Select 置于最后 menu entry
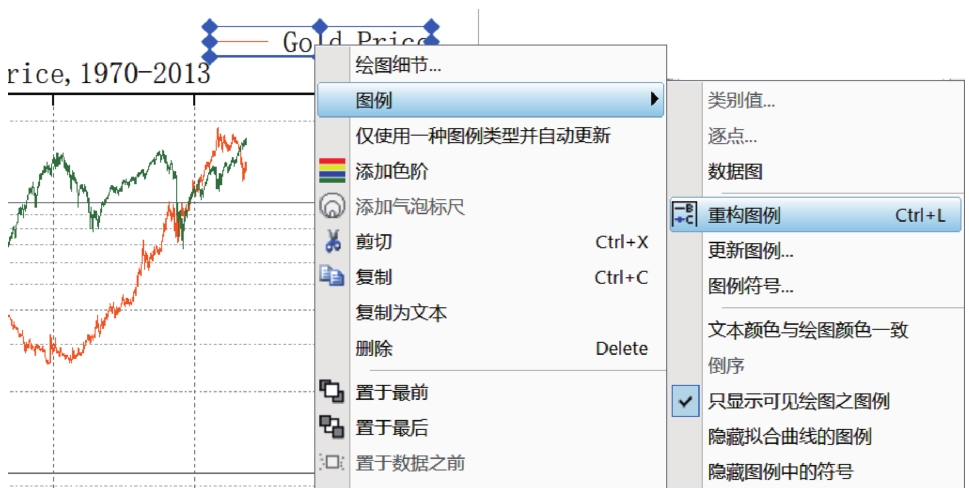This screenshot has width=969, height=491. 491,427
